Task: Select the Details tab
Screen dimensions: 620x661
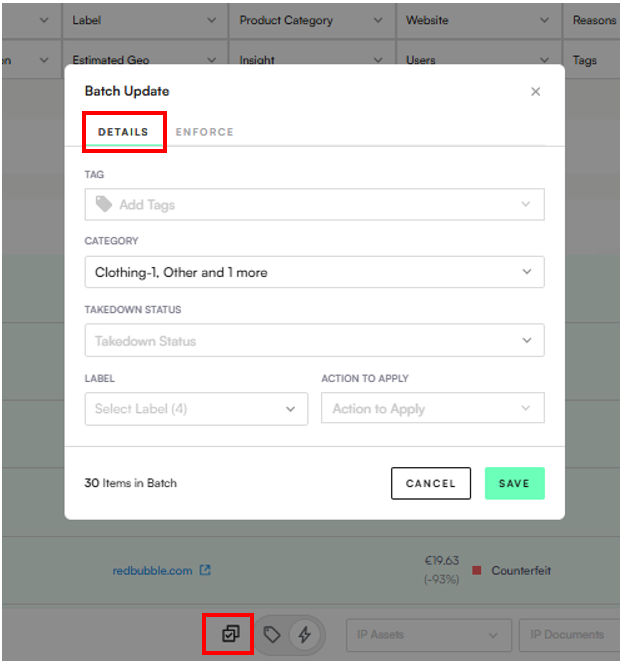Action: pos(124,132)
